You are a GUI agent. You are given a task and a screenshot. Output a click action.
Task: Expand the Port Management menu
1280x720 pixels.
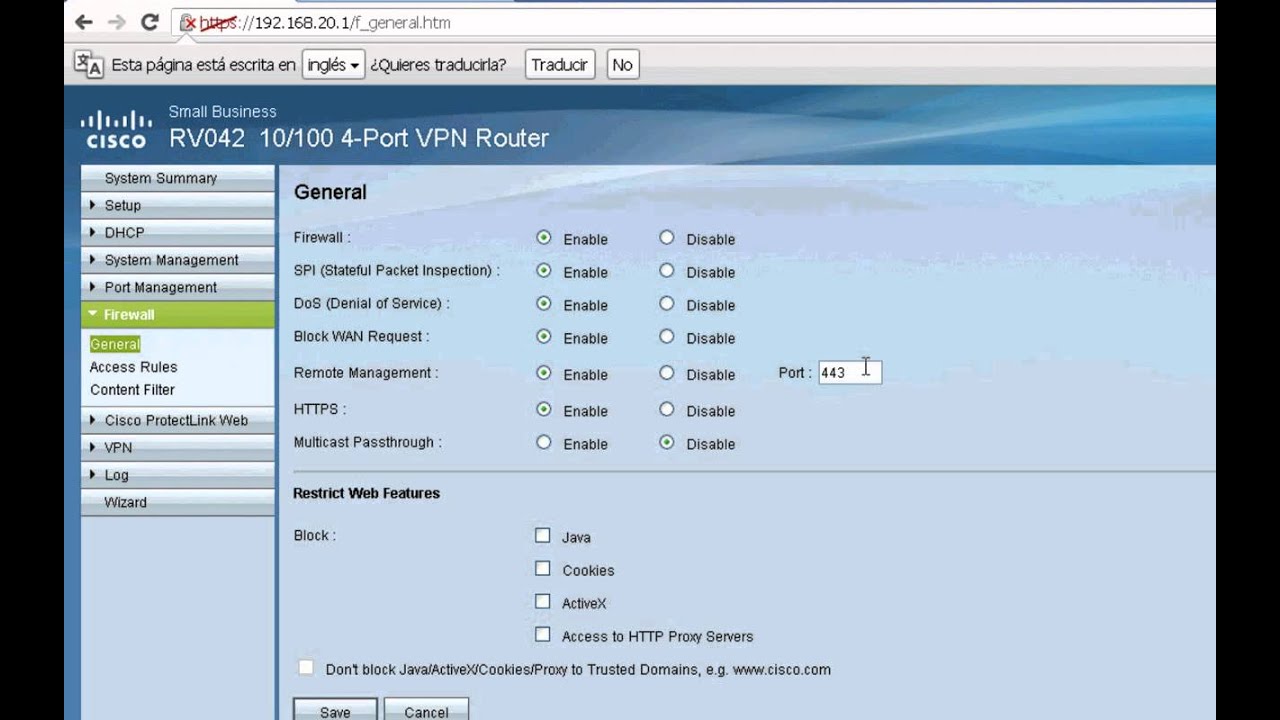(177, 287)
